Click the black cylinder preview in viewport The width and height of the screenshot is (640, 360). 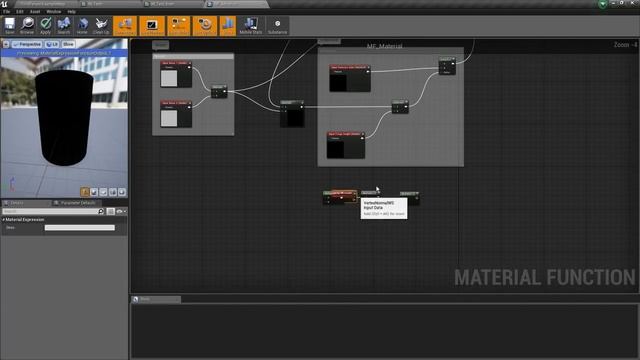[x=64, y=118]
